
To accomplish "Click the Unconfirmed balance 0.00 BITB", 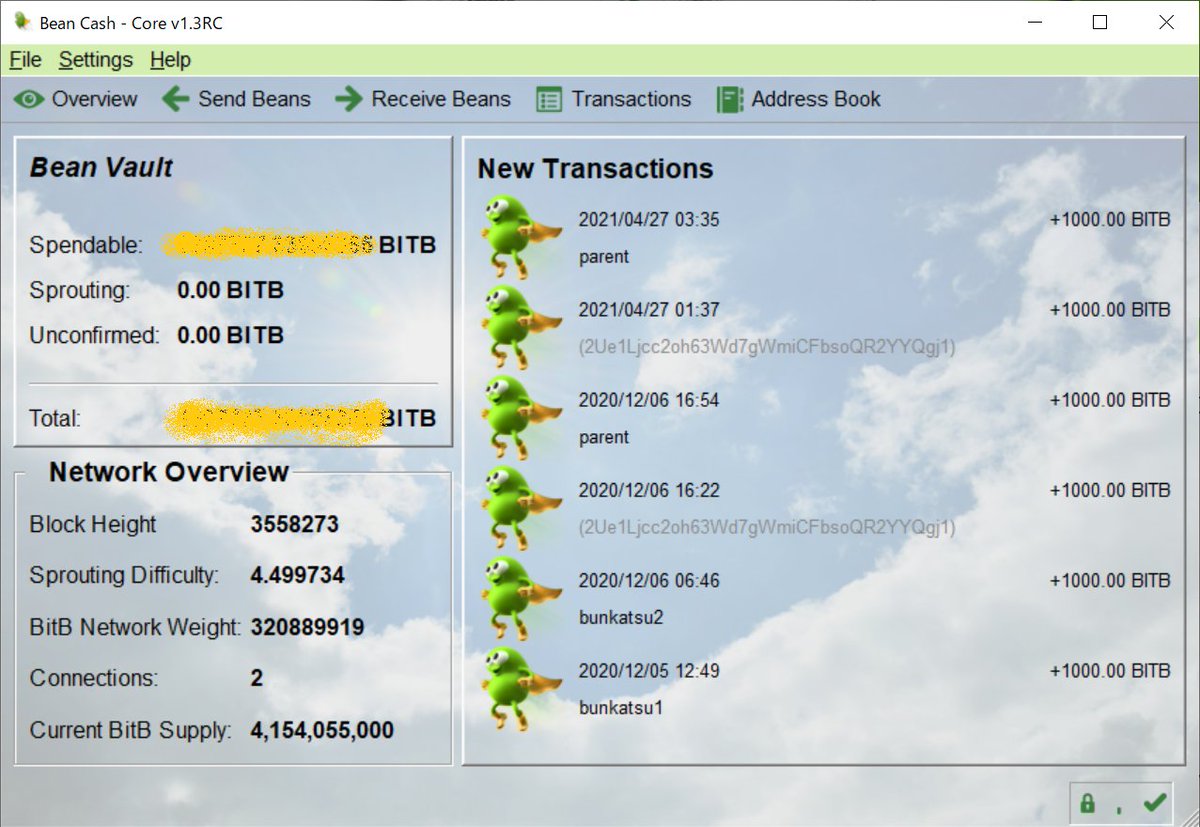I will 231,336.
